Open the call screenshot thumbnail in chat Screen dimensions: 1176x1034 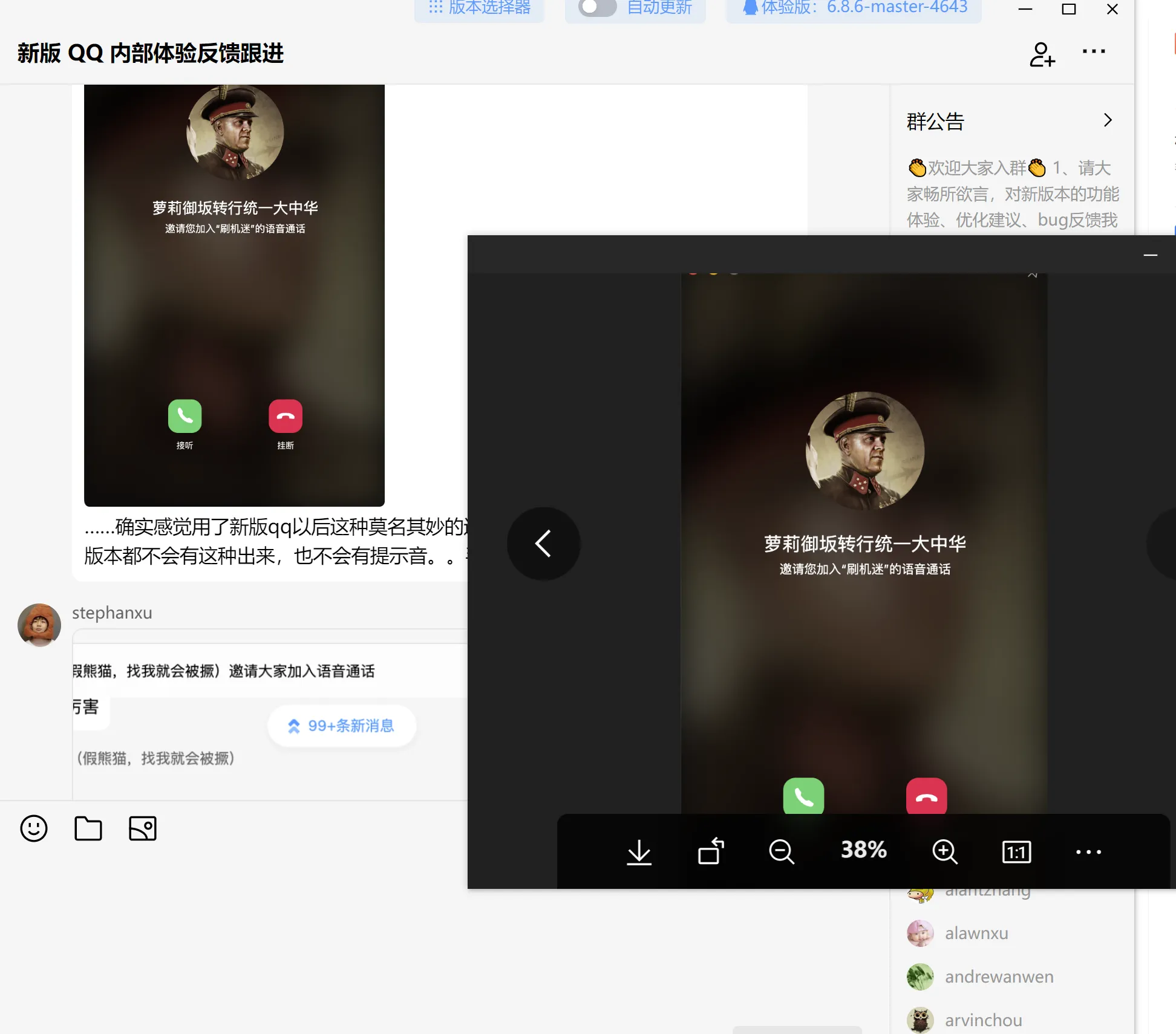tap(234, 295)
